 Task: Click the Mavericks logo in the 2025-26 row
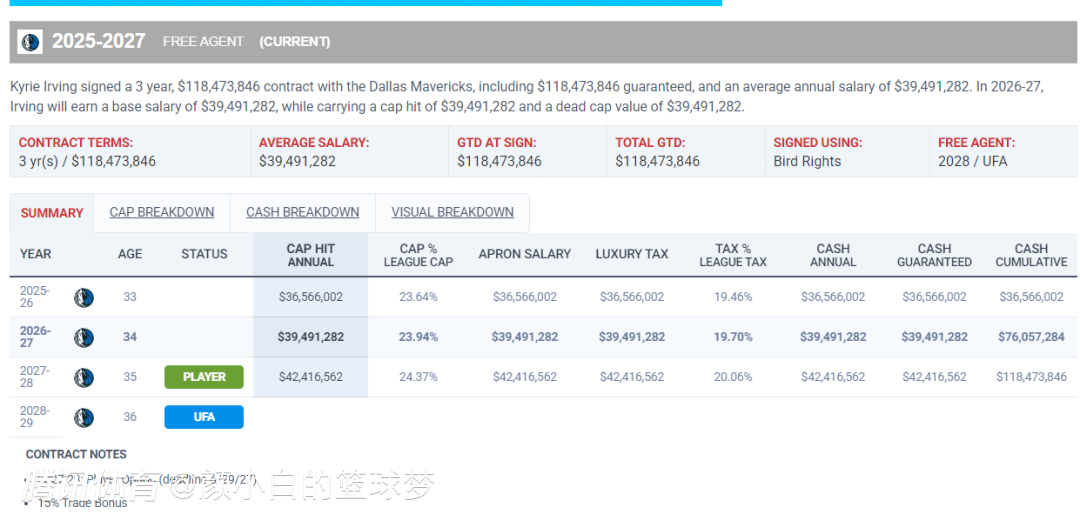click(84, 298)
